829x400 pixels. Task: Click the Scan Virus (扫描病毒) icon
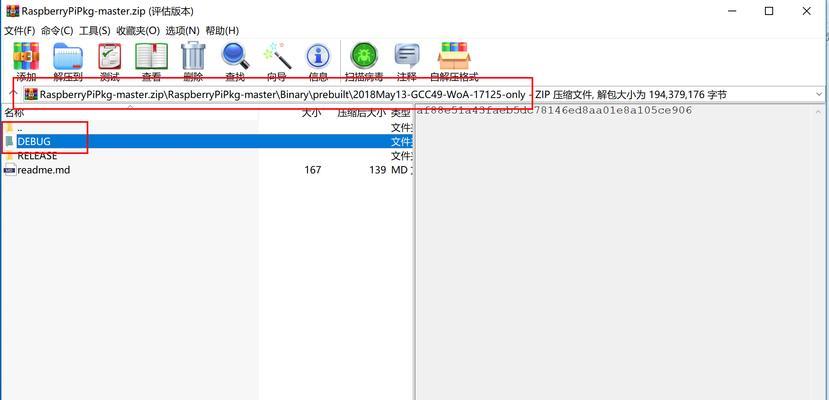(364, 55)
